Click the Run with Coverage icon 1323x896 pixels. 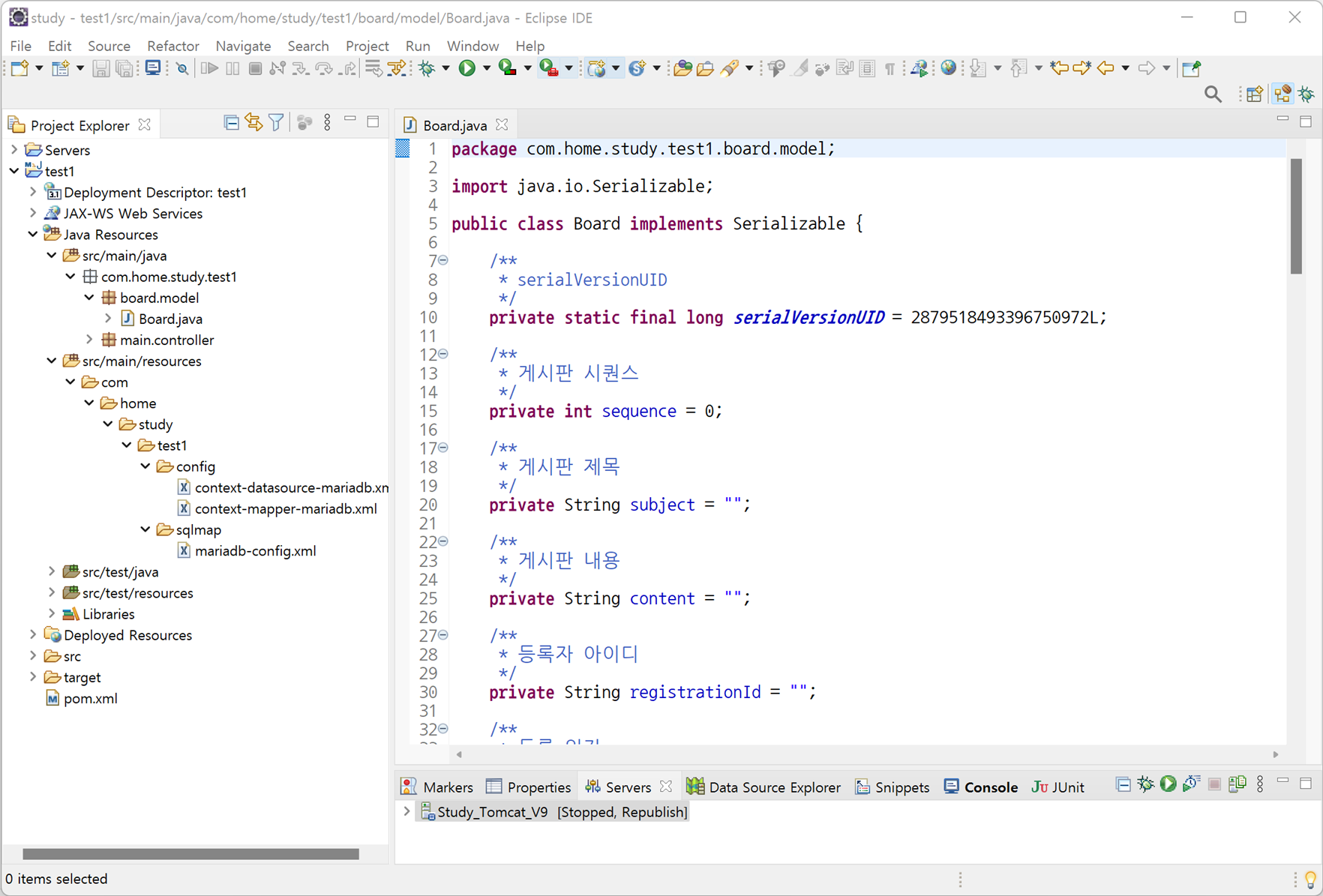[x=507, y=68]
